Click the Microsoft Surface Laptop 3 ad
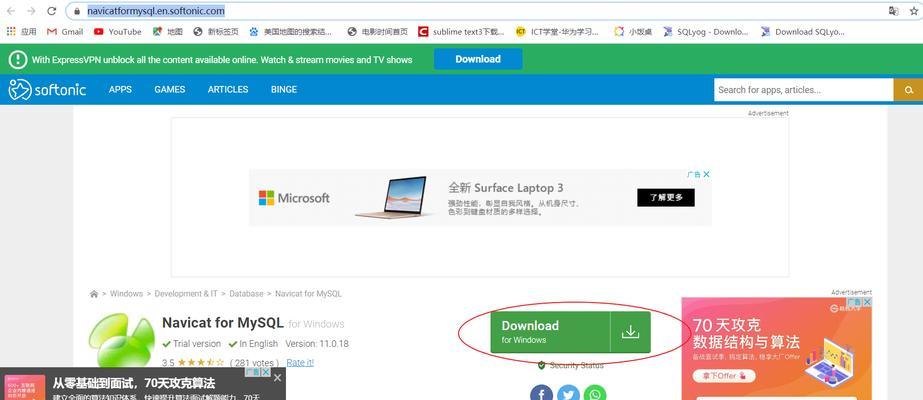The image size is (923, 400). pyautogui.click(x=480, y=198)
